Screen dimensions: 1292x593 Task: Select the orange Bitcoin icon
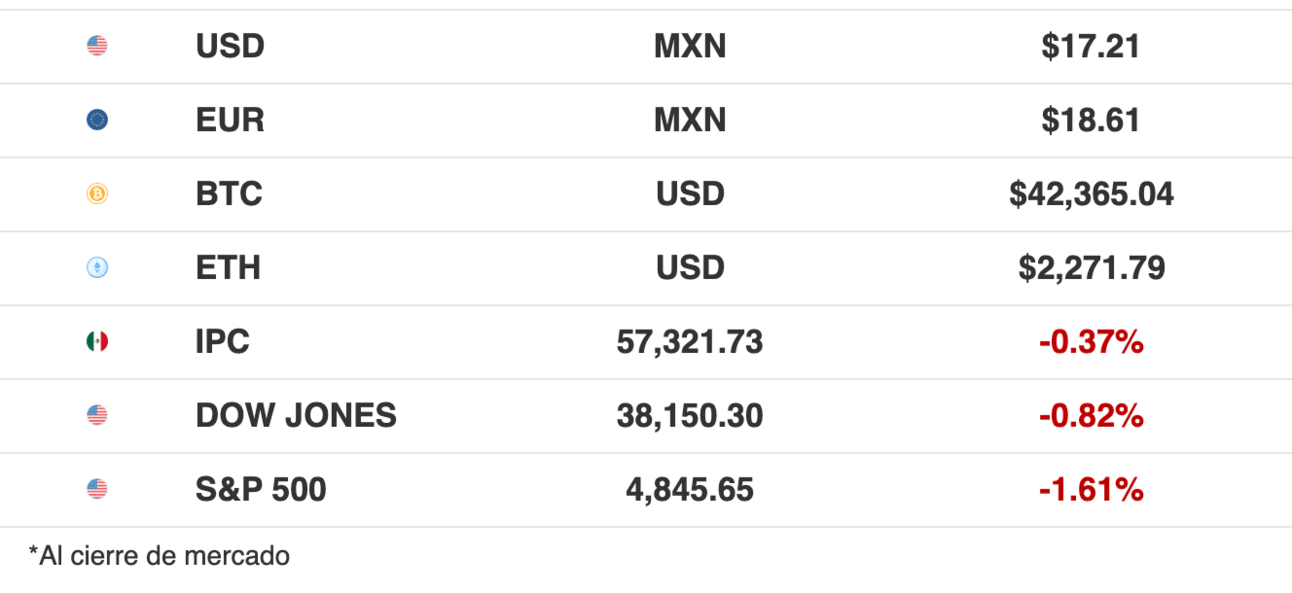97,194
